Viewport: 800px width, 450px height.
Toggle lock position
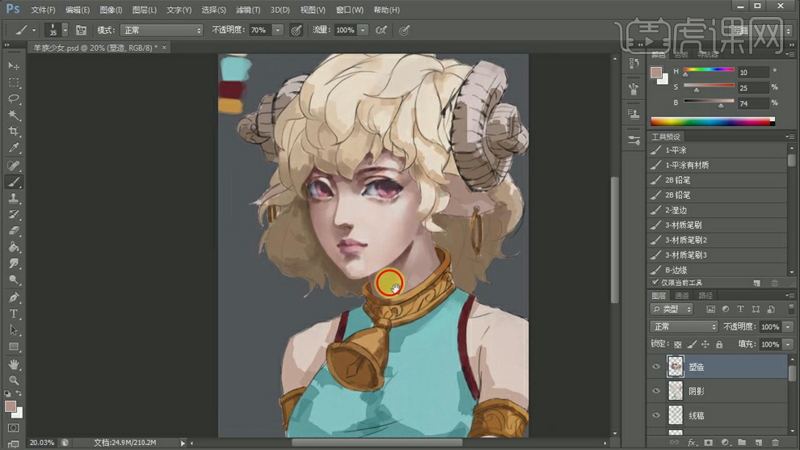(x=705, y=344)
